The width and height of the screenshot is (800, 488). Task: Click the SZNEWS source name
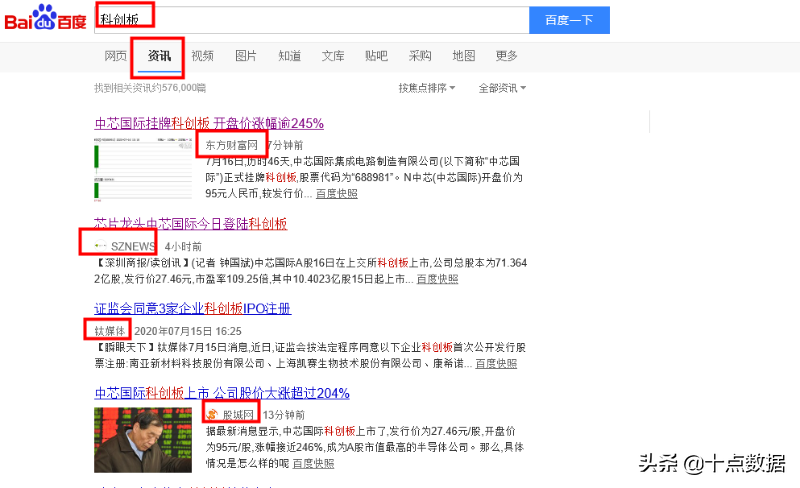tap(134, 247)
